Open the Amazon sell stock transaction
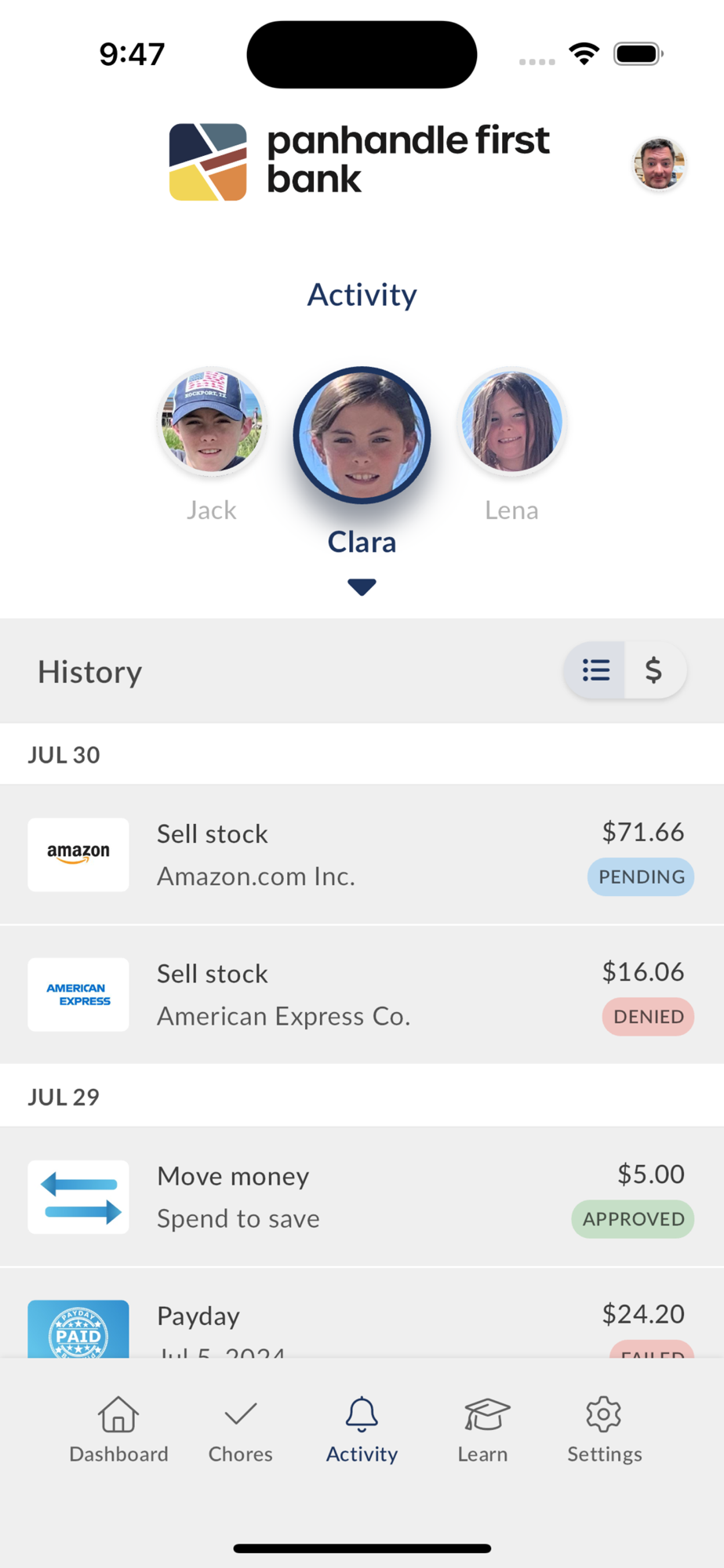The width and height of the screenshot is (724, 1568). point(361,855)
